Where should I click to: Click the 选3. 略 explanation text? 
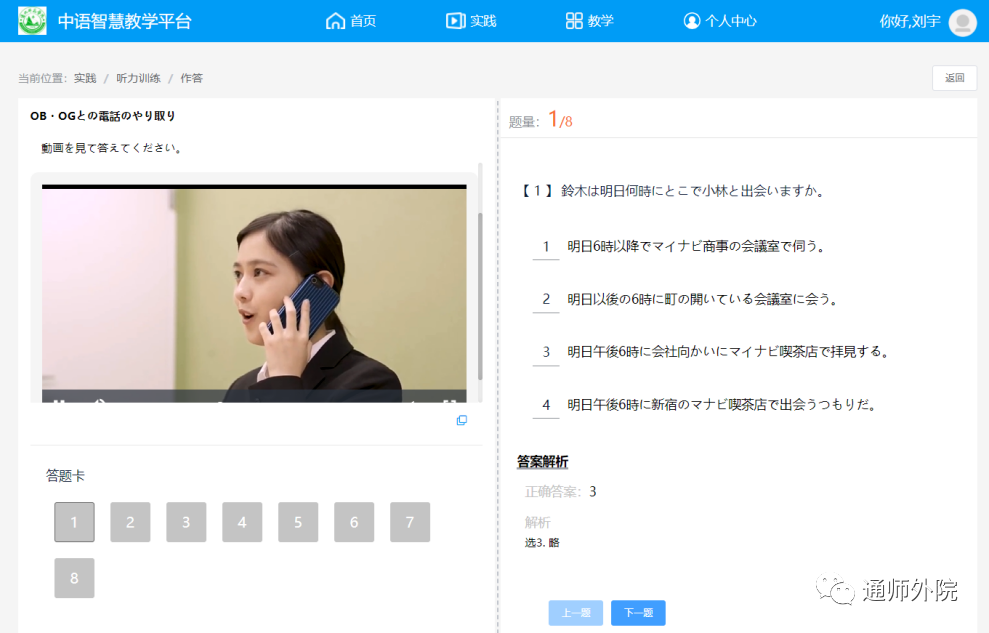[542, 543]
